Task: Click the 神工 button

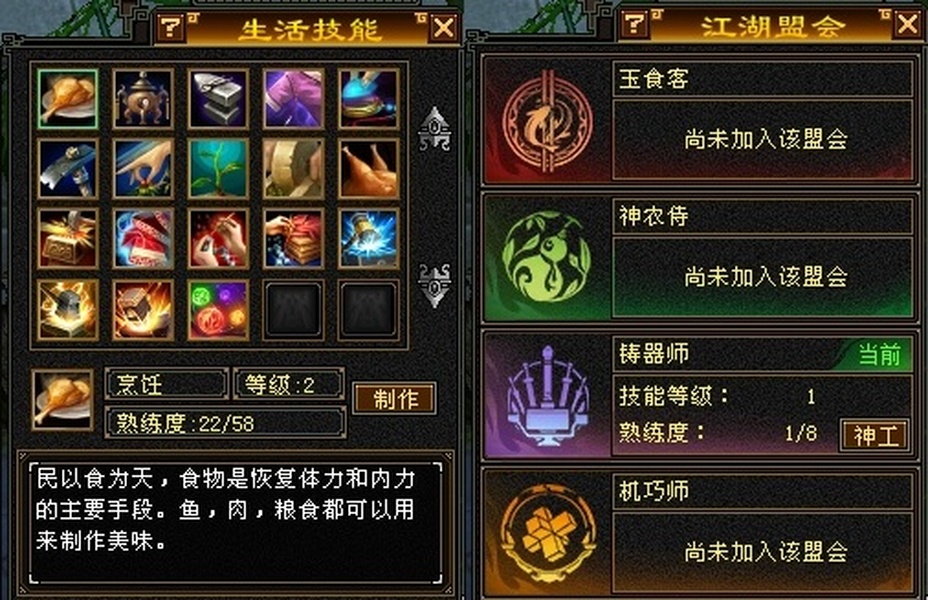Action: coord(875,436)
